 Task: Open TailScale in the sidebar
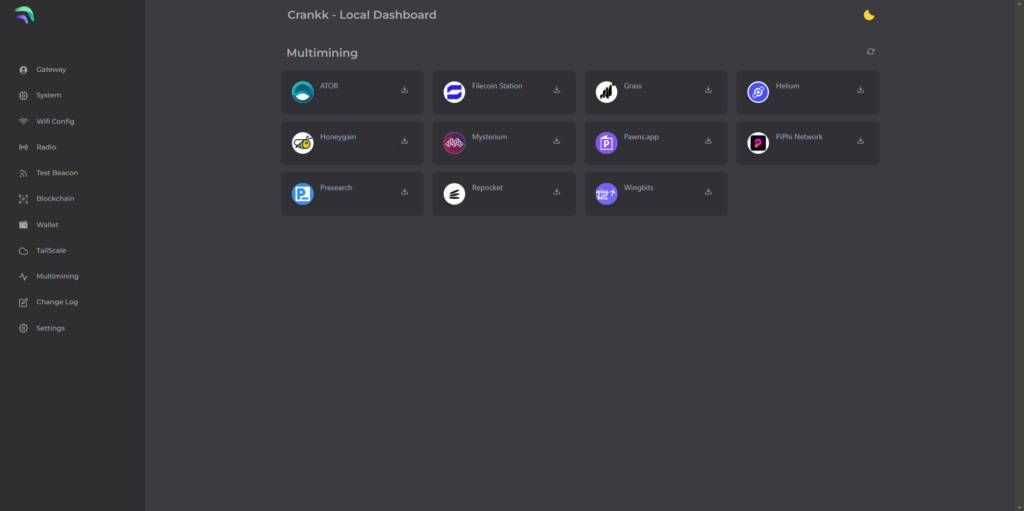pyautogui.click(x=51, y=250)
